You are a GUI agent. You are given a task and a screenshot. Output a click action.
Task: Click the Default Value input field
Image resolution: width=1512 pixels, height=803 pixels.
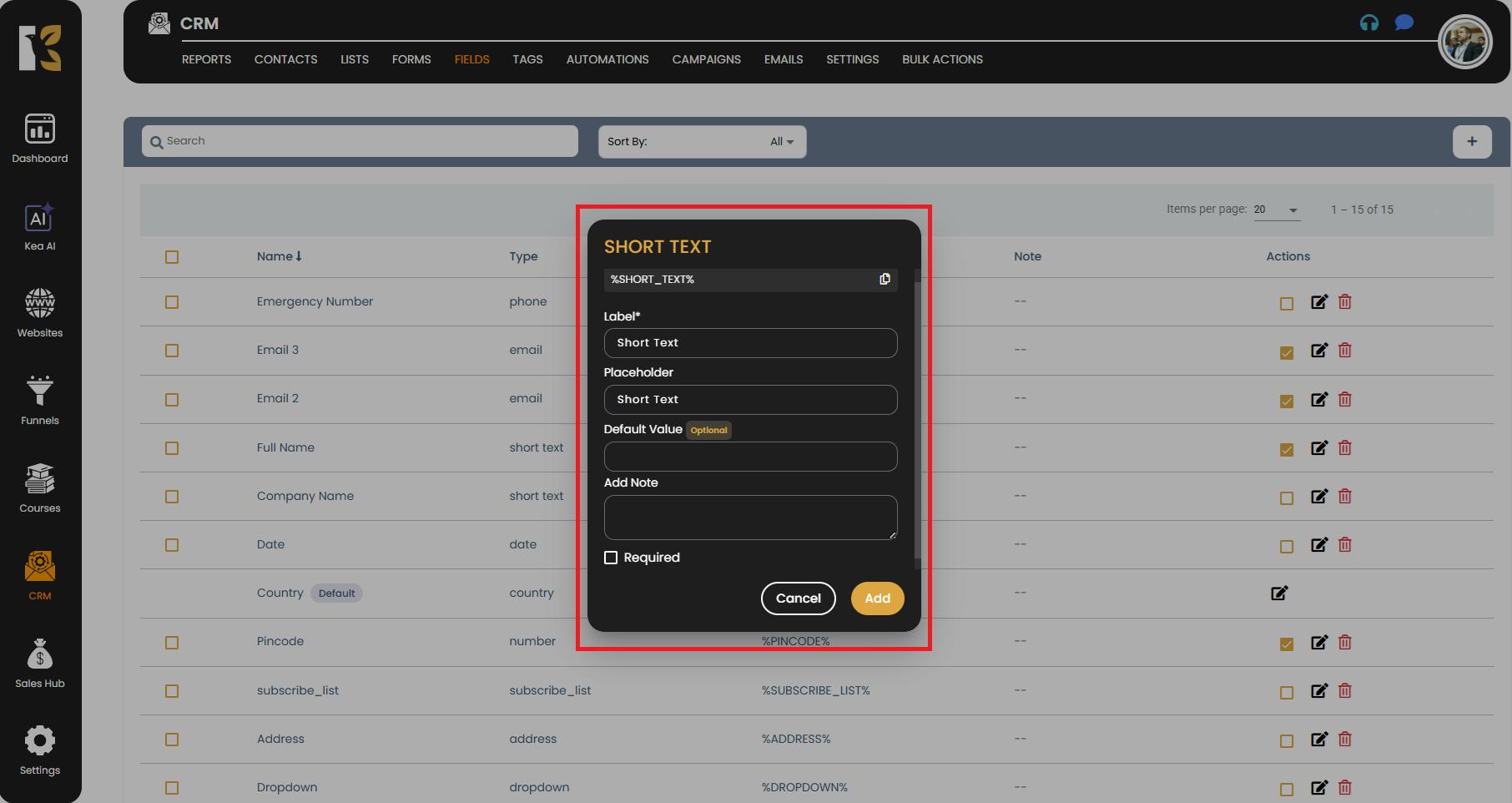[x=750, y=457]
